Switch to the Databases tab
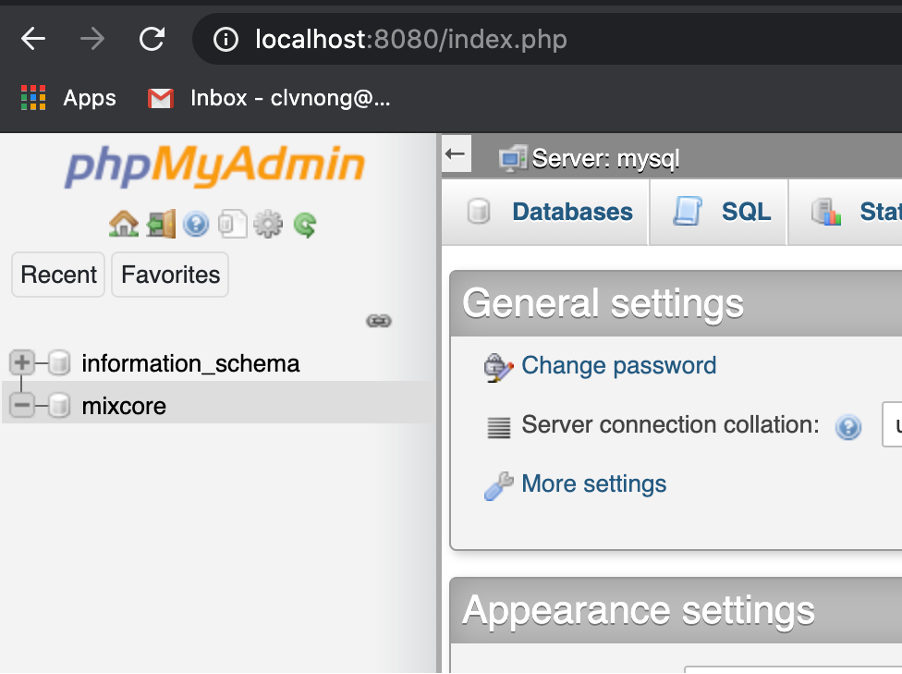This screenshot has height=674, width=902. [x=571, y=211]
